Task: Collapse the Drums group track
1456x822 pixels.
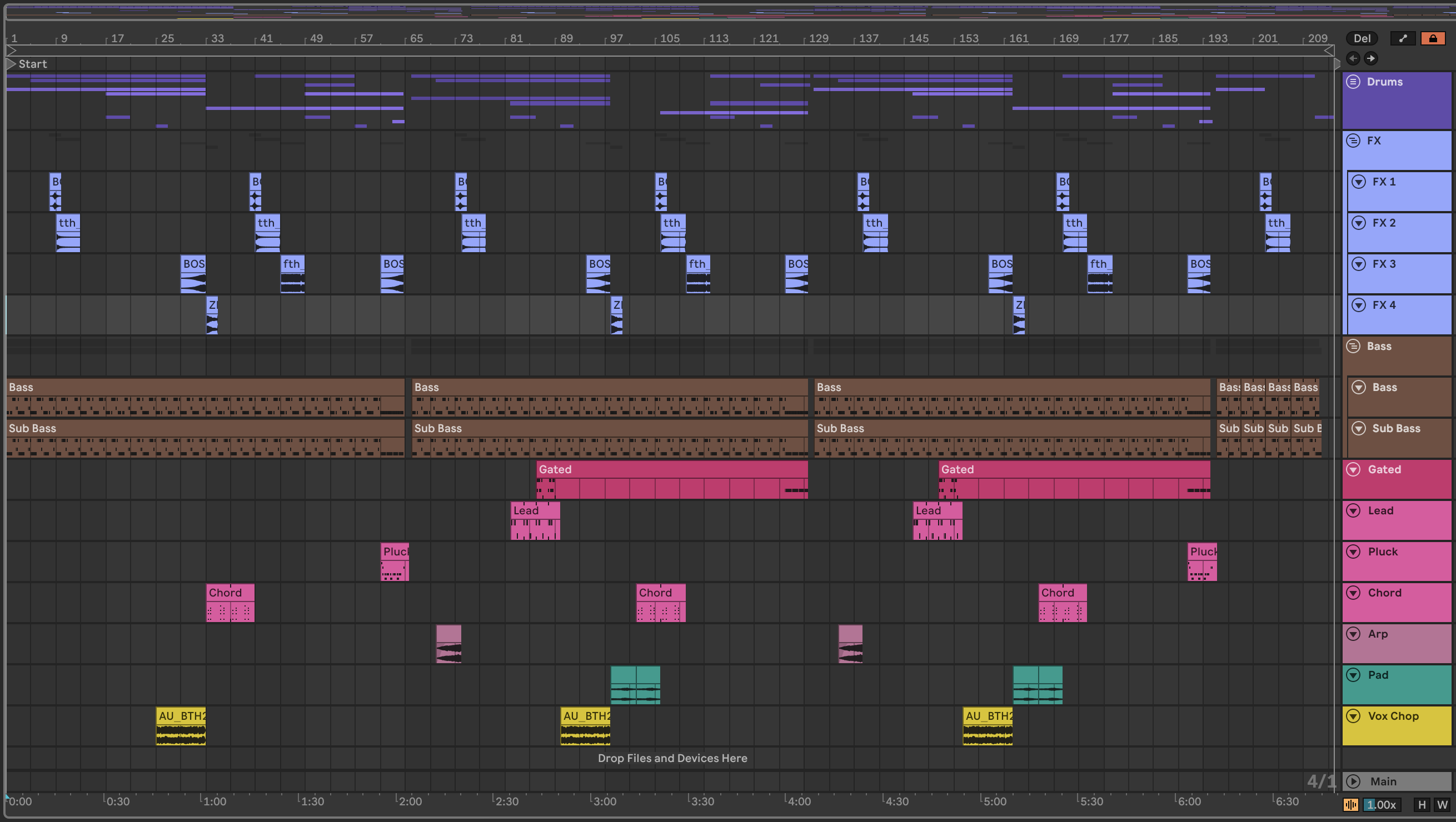Action: pos(1353,82)
